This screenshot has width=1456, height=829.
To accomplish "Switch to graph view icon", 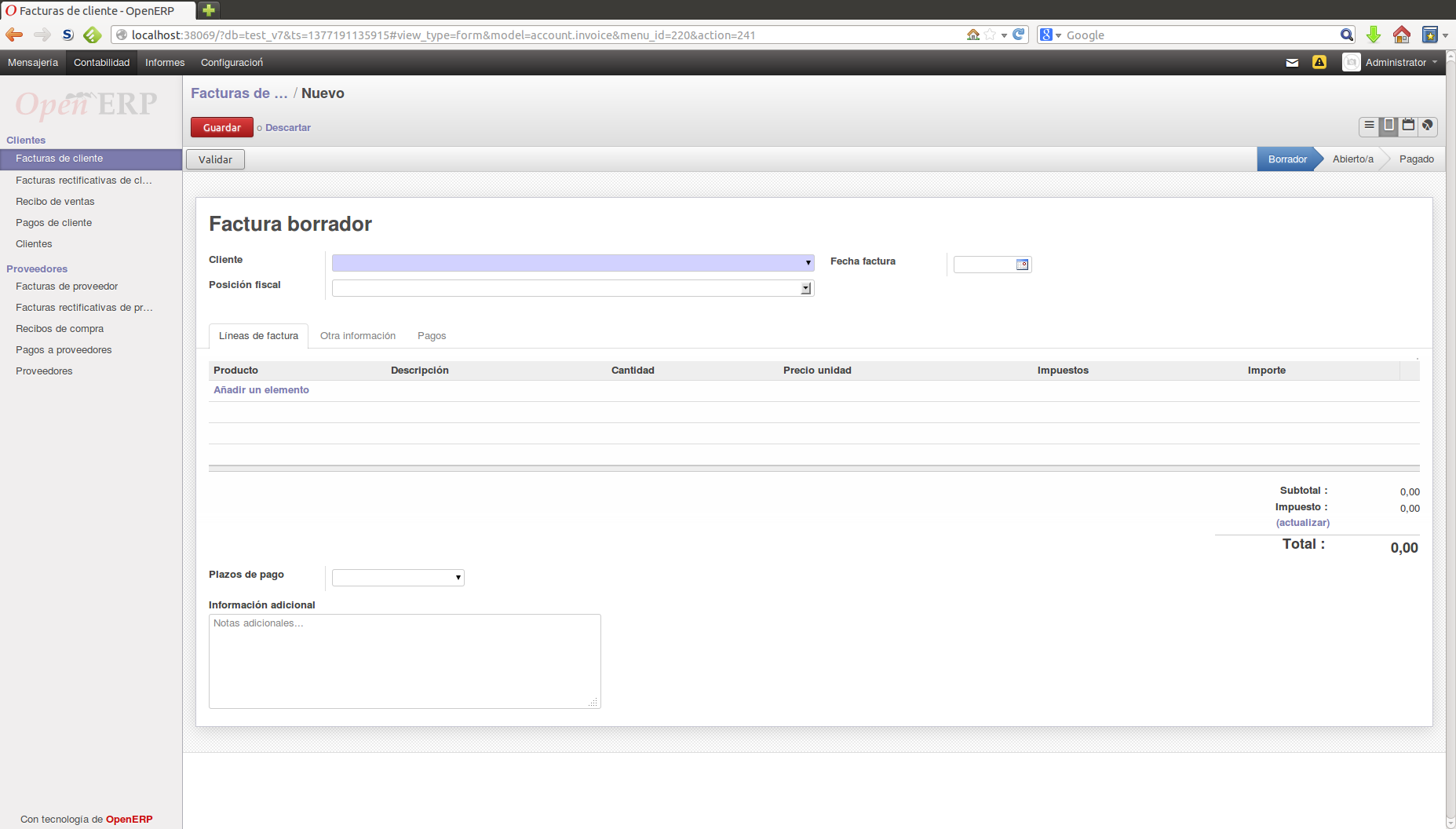I will [1428, 126].
